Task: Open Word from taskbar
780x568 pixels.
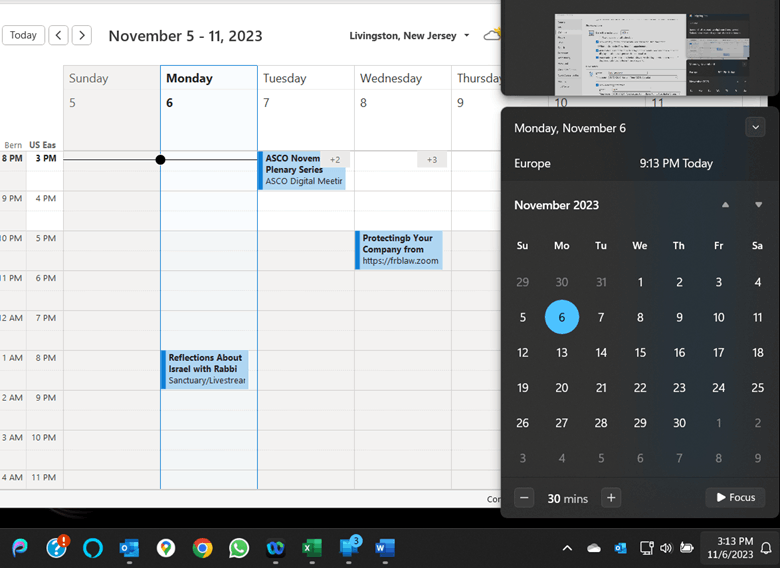Action: tap(385, 548)
